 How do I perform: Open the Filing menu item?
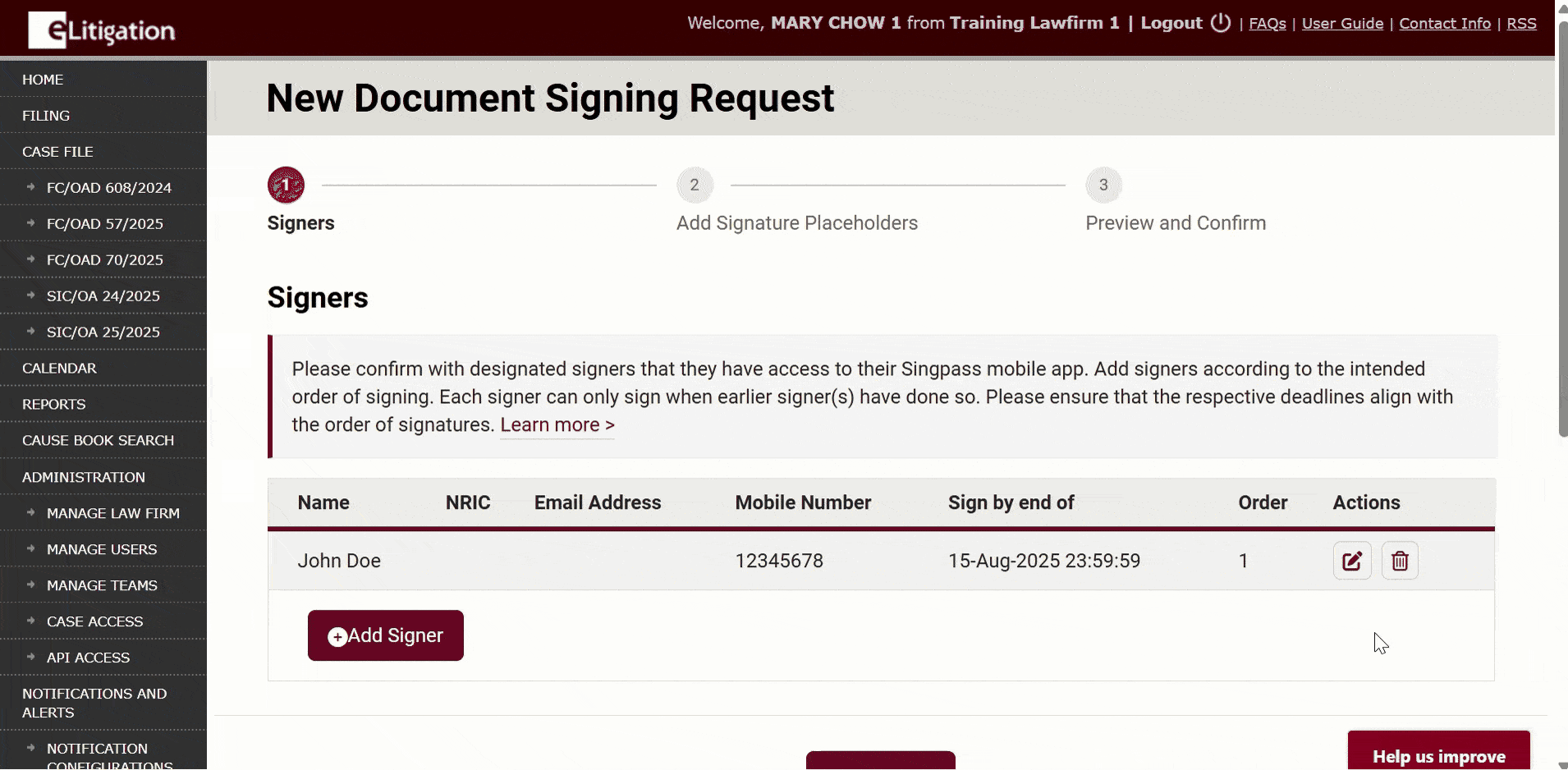click(x=46, y=116)
